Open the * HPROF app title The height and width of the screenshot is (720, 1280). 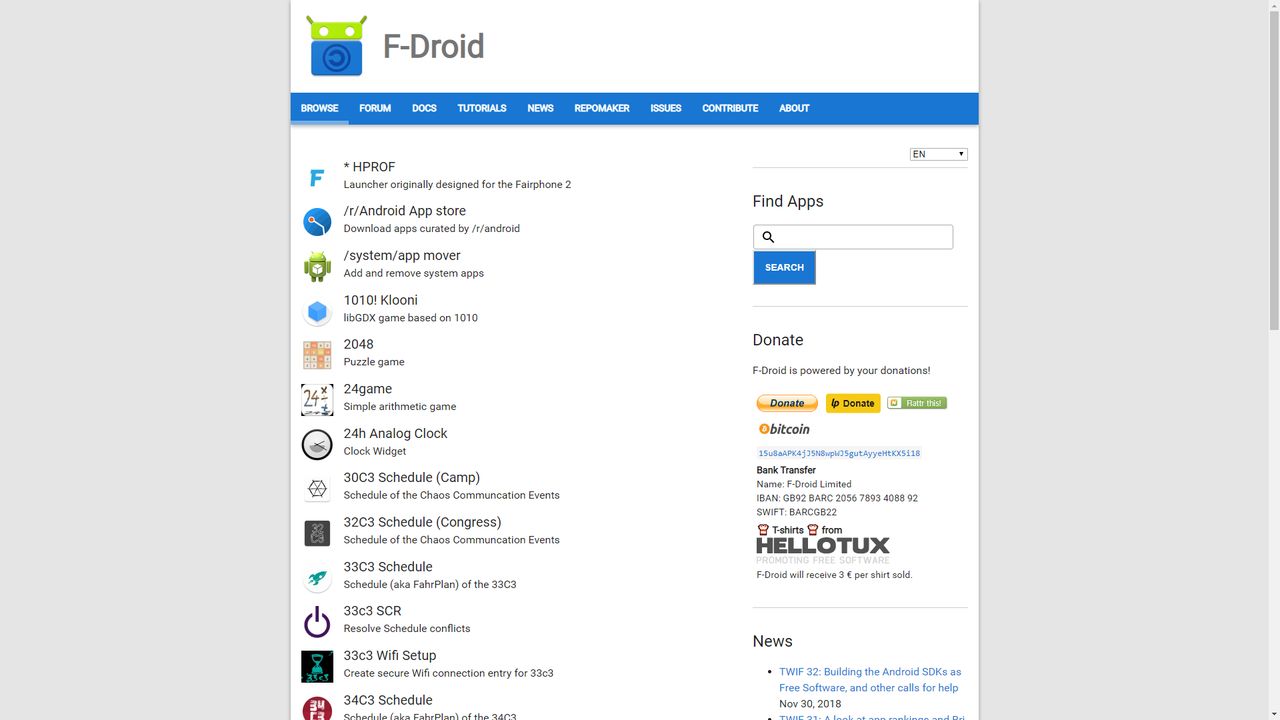coord(369,167)
